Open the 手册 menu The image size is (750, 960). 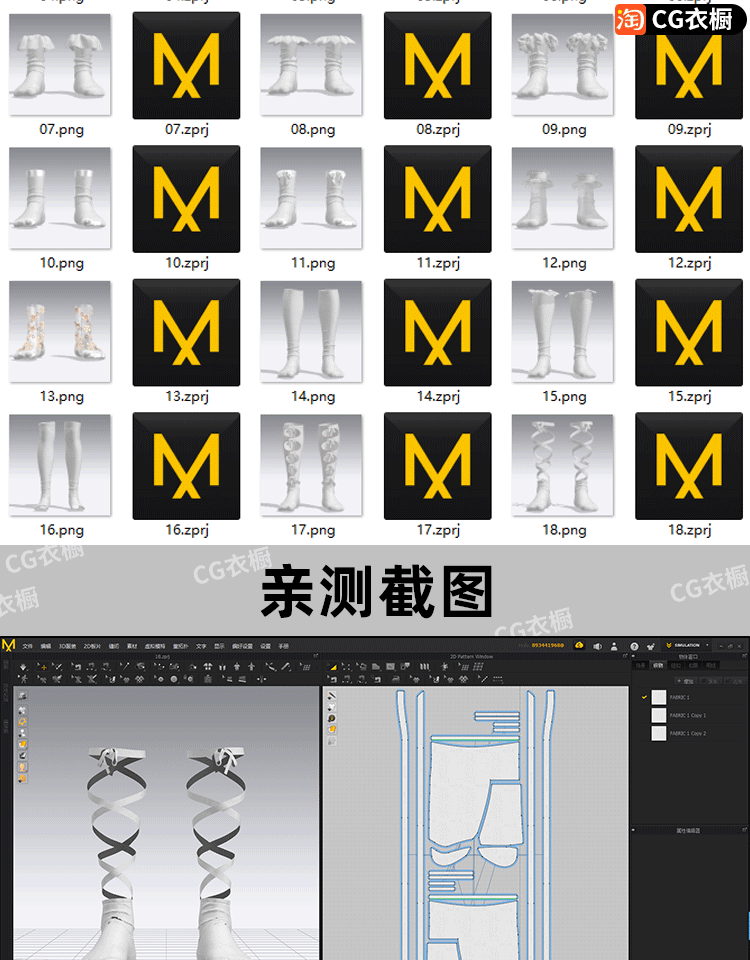click(x=283, y=646)
